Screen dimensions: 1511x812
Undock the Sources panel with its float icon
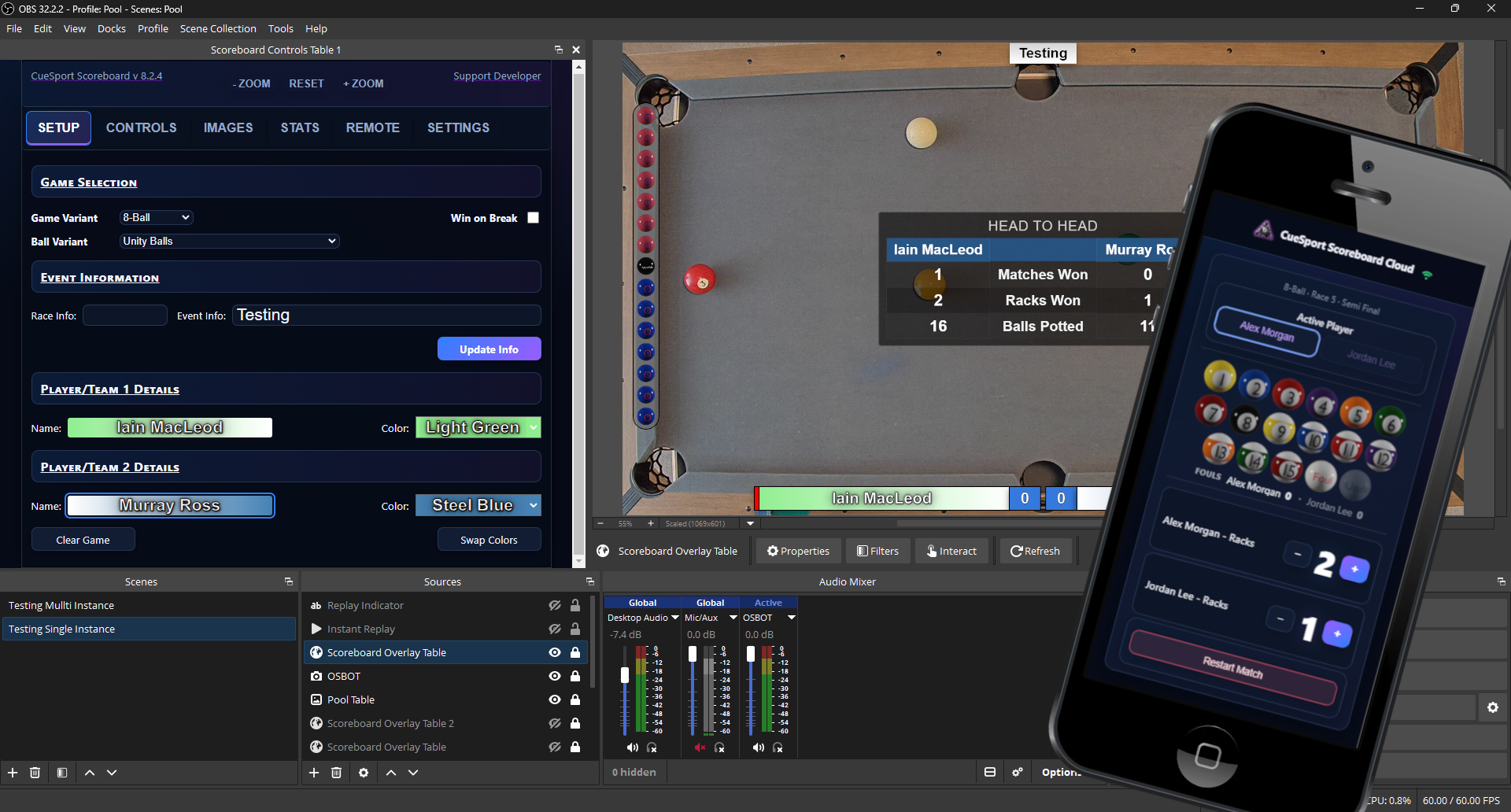[x=590, y=581]
